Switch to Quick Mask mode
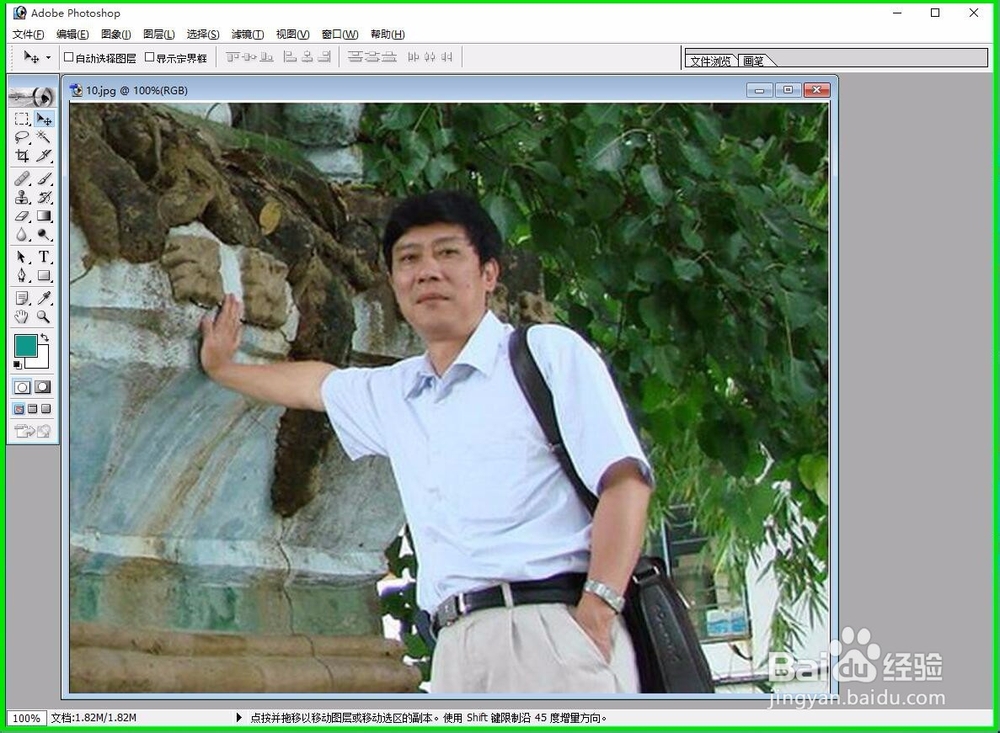Screen dimensions: 1000x733 [43, 387]
